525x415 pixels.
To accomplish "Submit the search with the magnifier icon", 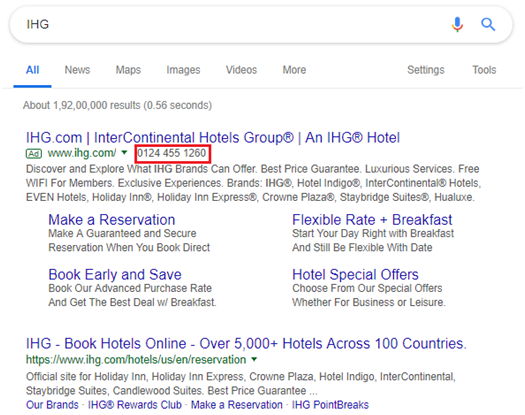I will tap(488, 24).
